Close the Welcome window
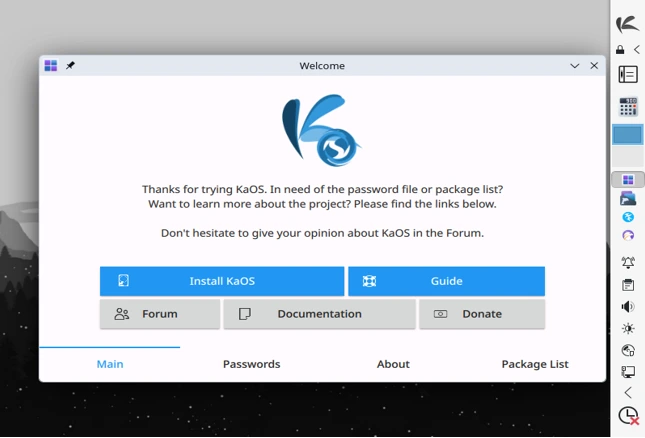This screenshot has height=438, width=645. pos(594,65)
